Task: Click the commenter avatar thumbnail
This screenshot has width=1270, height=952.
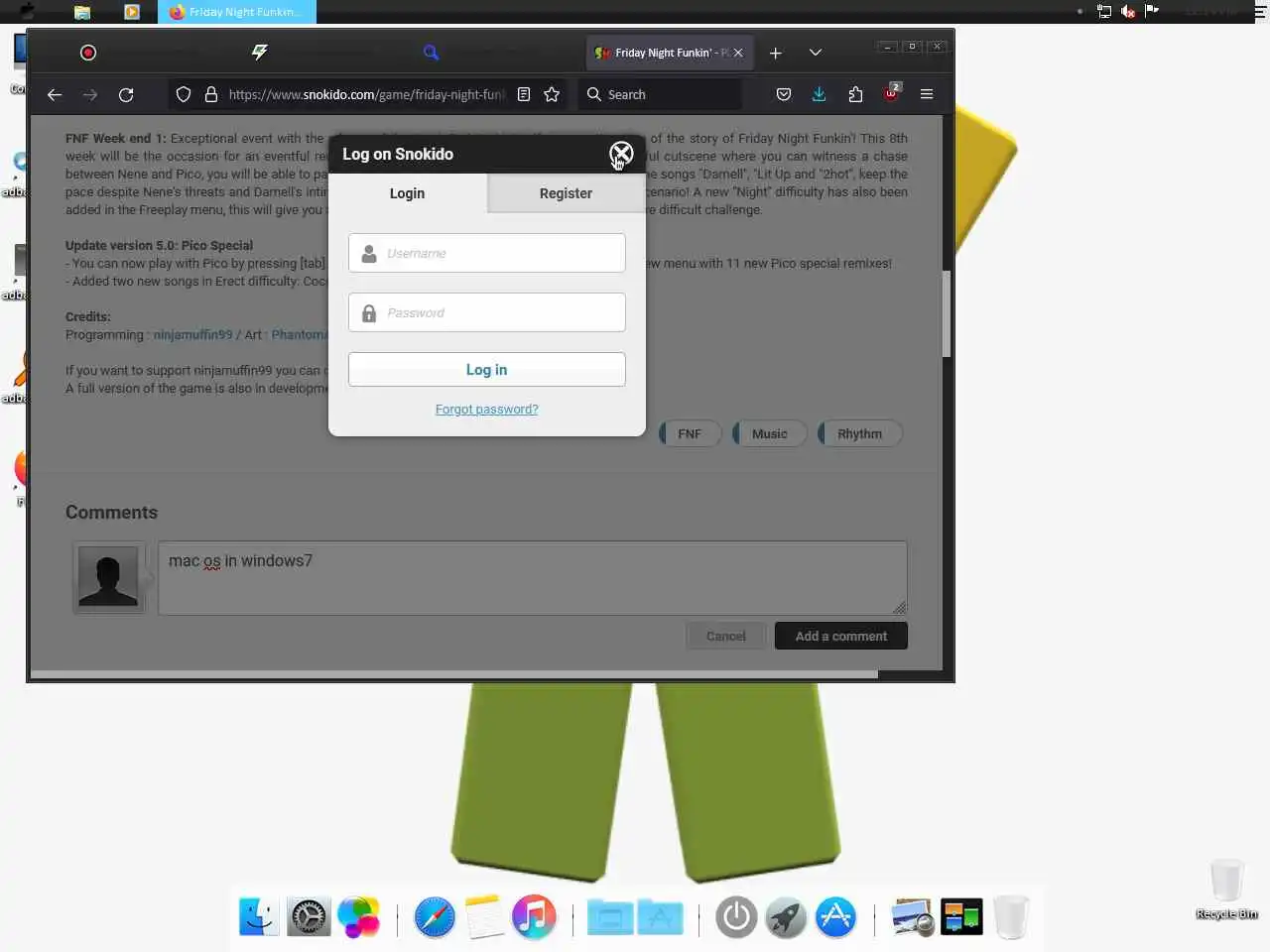Action: (108, 578)
